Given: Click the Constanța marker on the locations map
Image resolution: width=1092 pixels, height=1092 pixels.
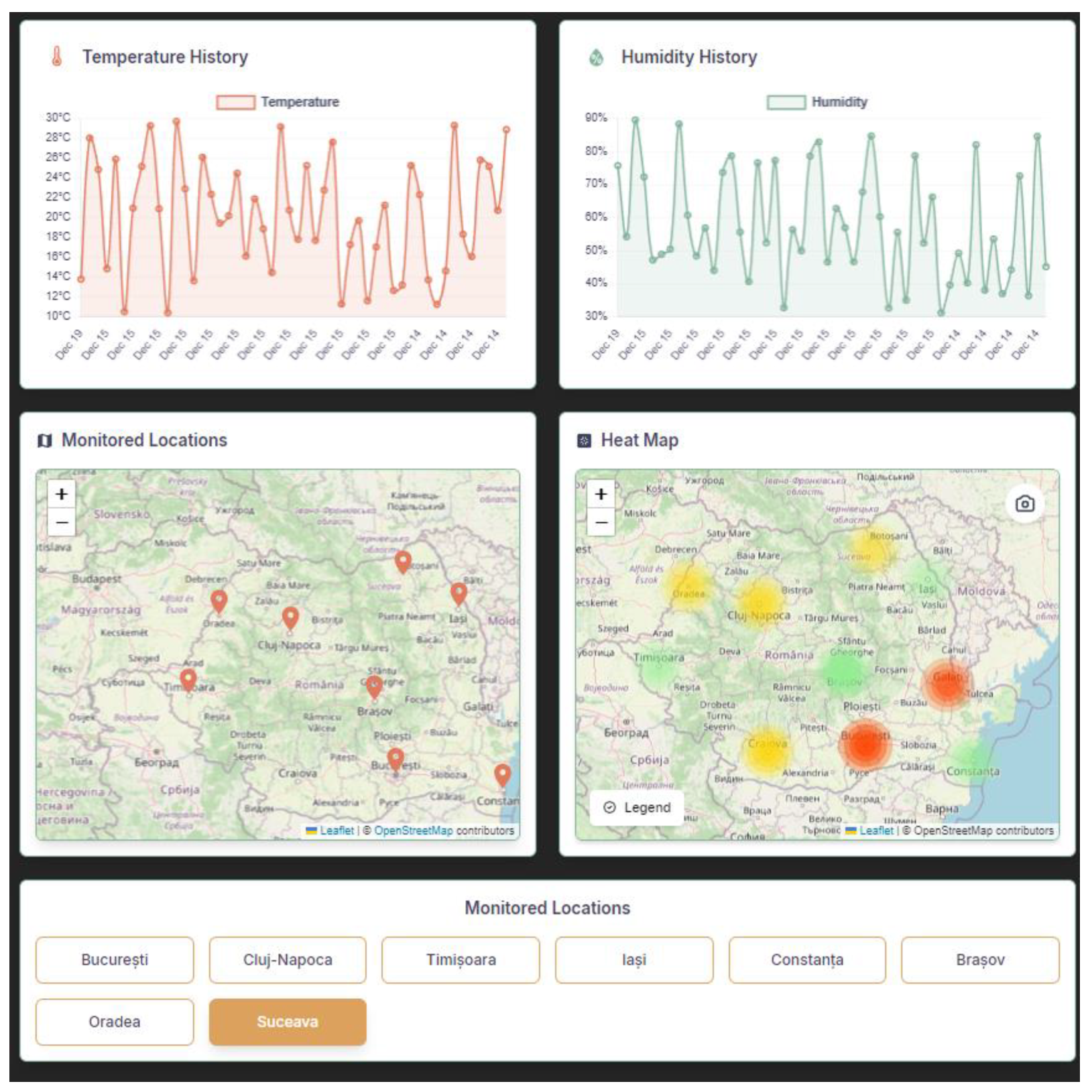Looking at the screenshot, I should [x=502, y=774].
